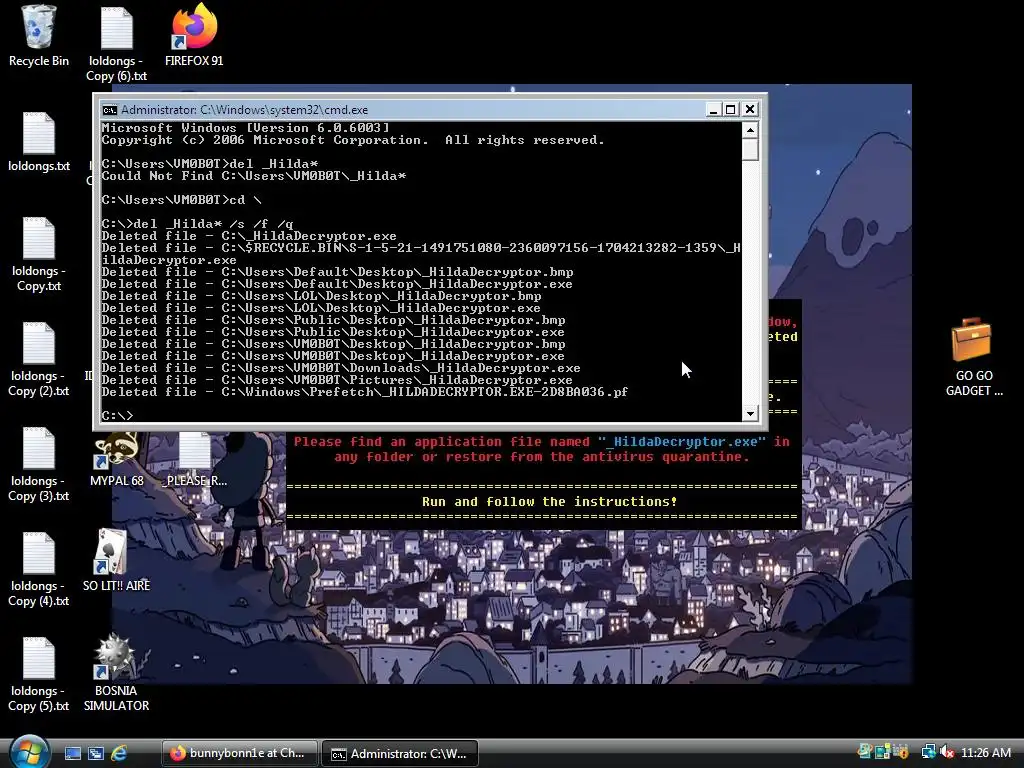Click Switch between windows quick launch icon

(95, 753)
